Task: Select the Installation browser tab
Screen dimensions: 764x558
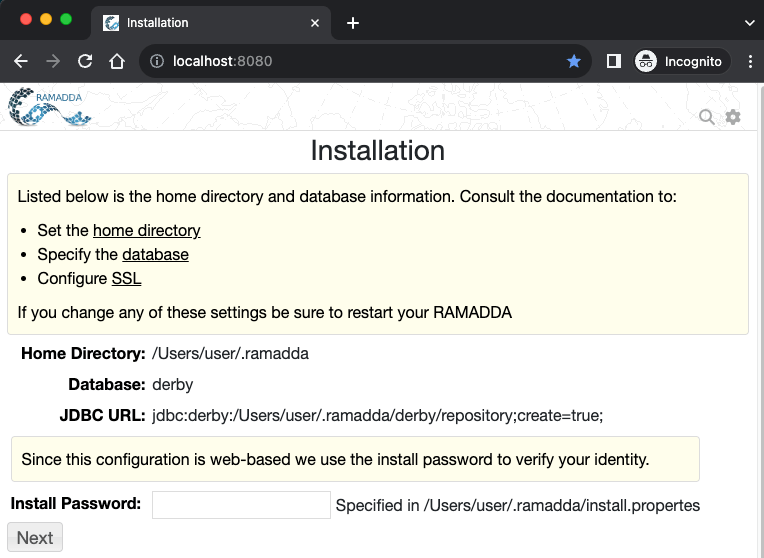Action: point(210,23)
